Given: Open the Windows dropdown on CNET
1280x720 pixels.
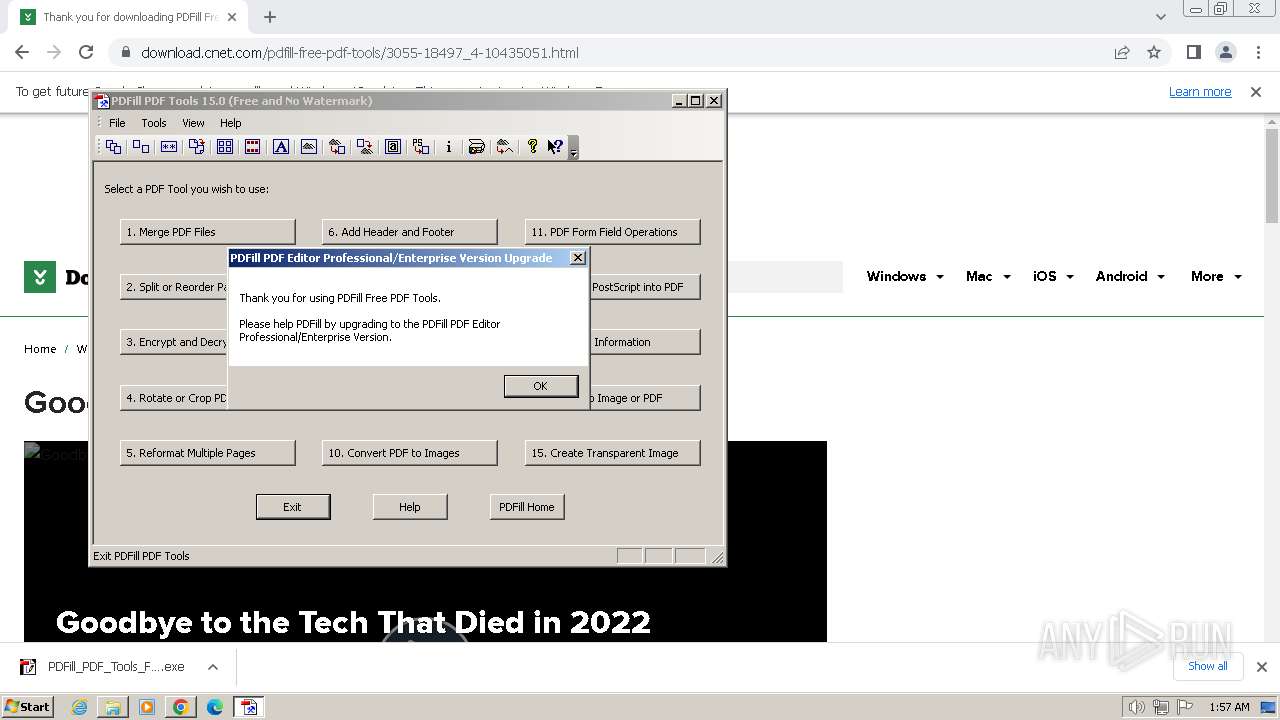Looking at the screenshot, I should (x=905, y=276).
